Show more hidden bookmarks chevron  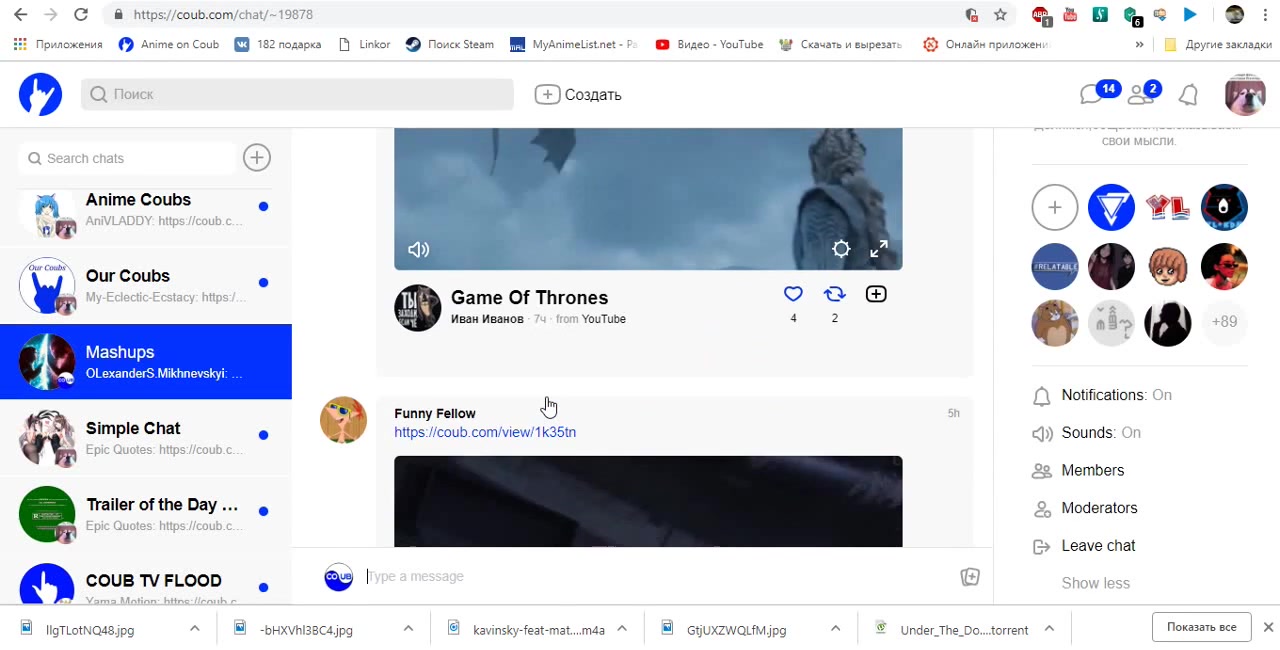point(1139,45)
